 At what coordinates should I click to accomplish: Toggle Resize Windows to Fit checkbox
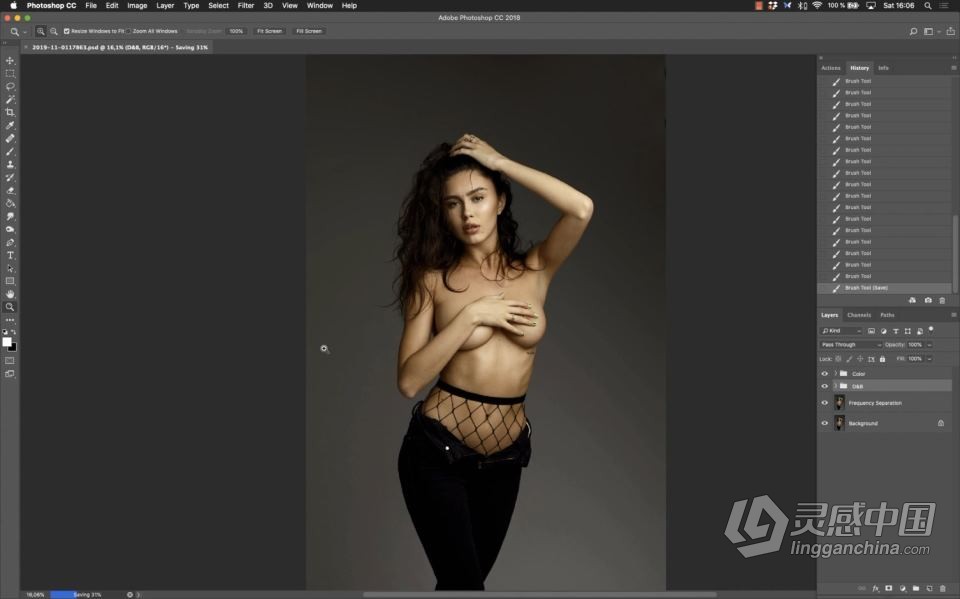(x=67, y=31)
